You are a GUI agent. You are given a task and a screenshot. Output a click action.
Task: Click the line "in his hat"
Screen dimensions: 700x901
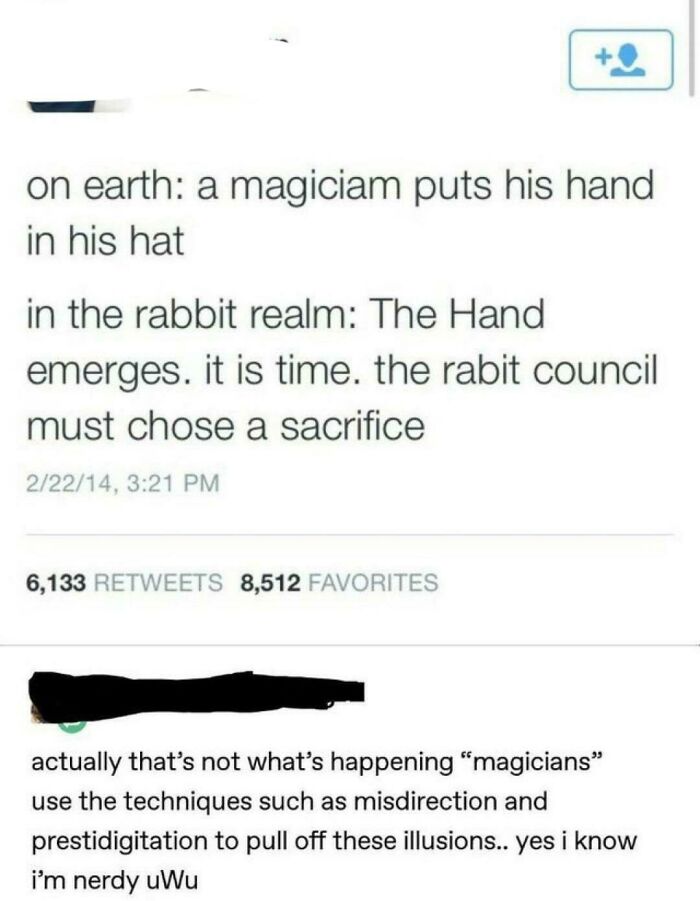coord(105,241)
